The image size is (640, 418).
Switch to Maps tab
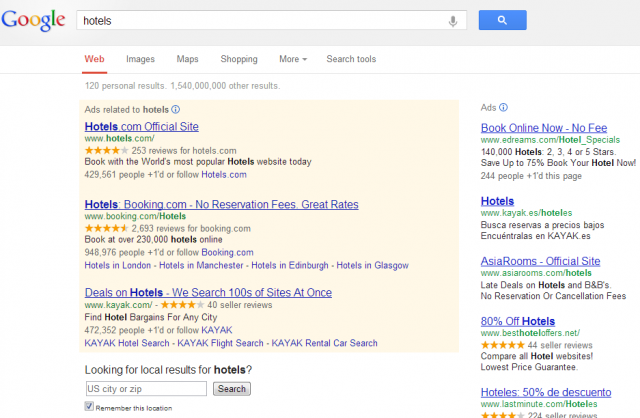click(x=187, y=59)
